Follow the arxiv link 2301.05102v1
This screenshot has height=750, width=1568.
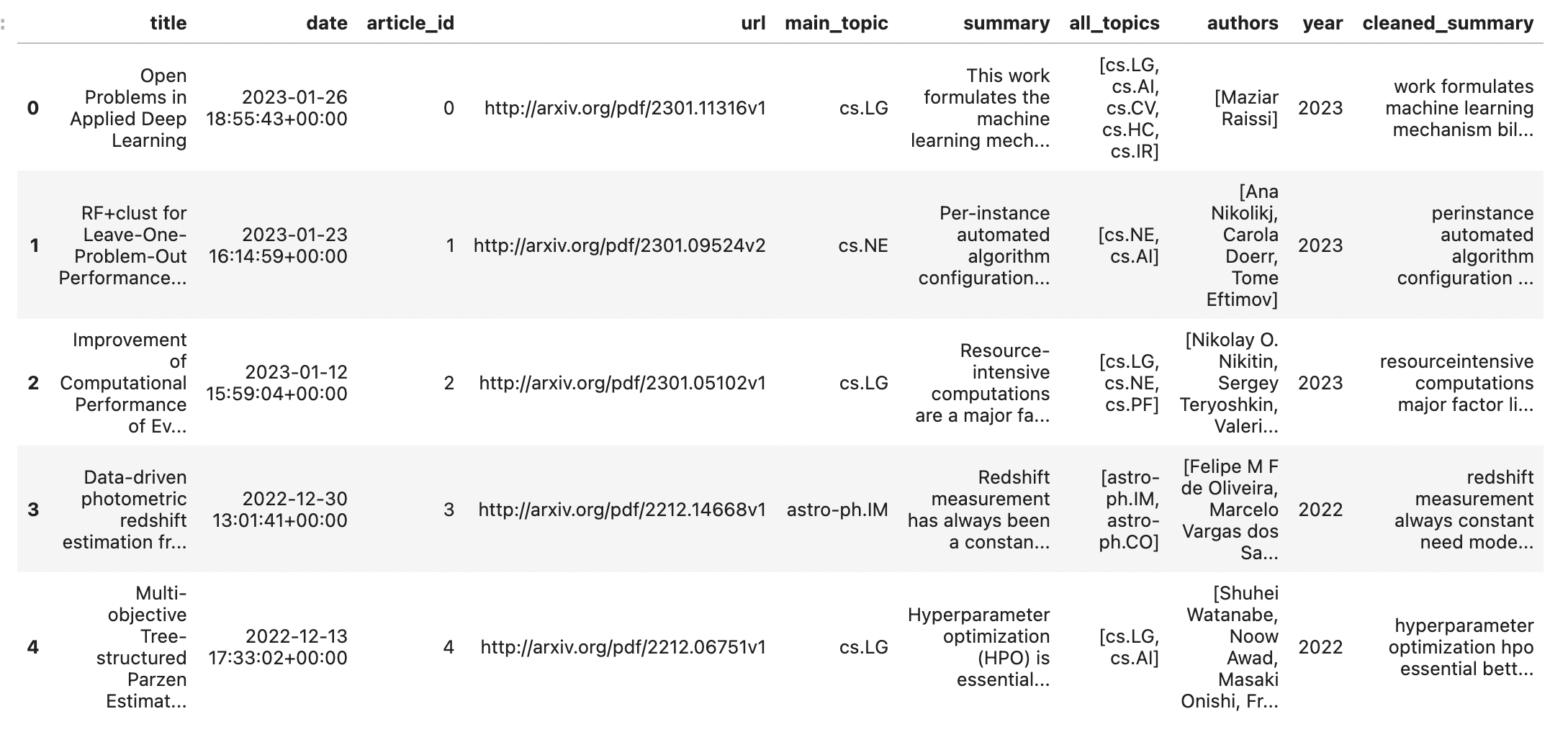622,383
